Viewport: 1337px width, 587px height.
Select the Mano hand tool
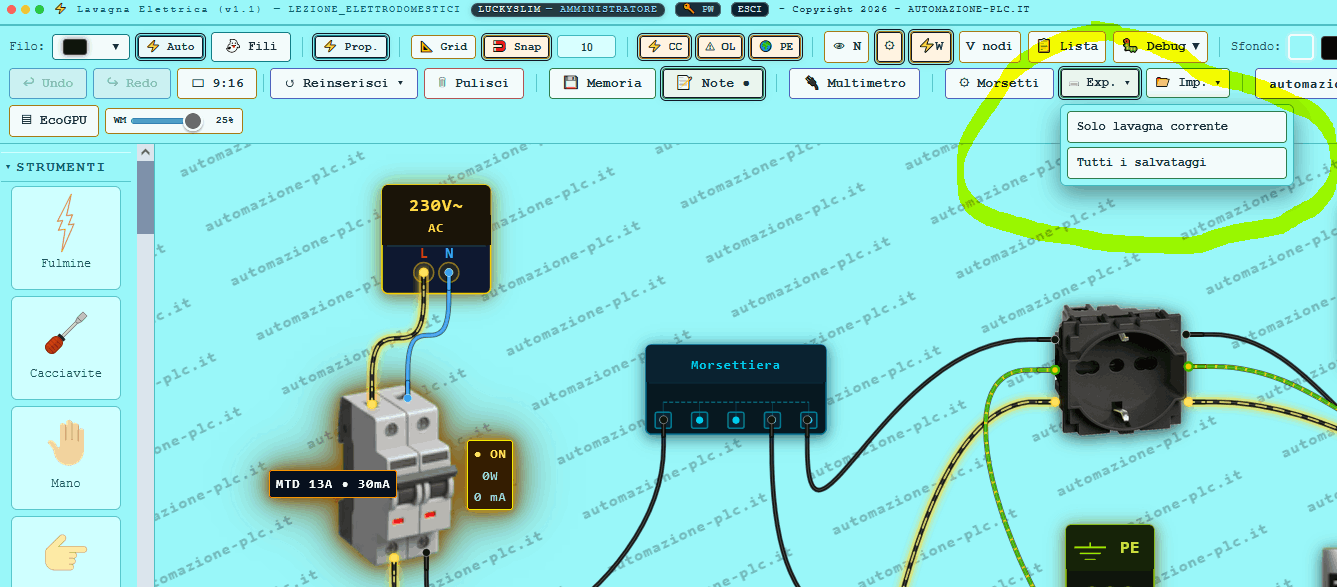[x=66, y=456]
